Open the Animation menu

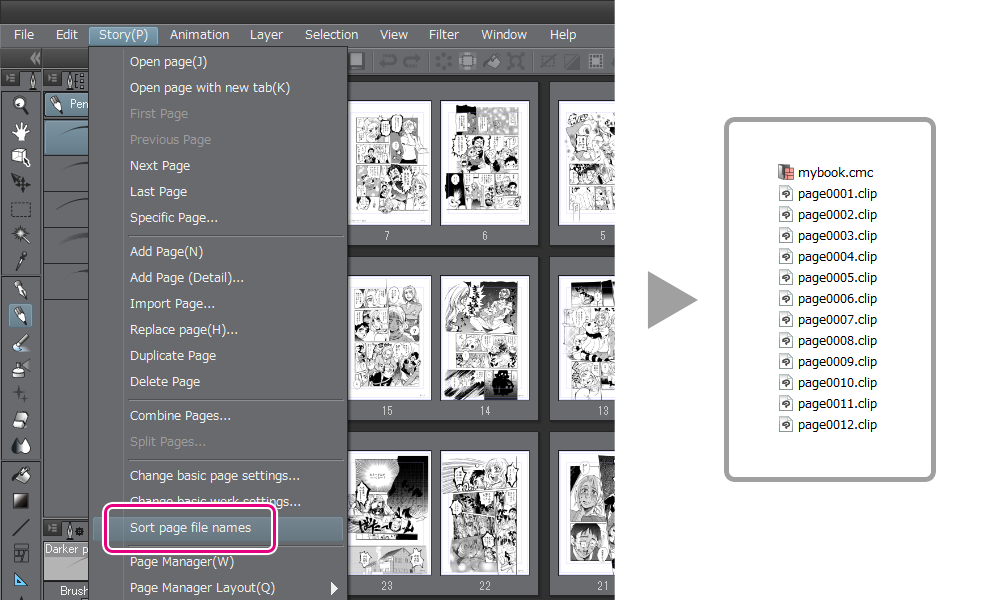(x=199, y=35)
